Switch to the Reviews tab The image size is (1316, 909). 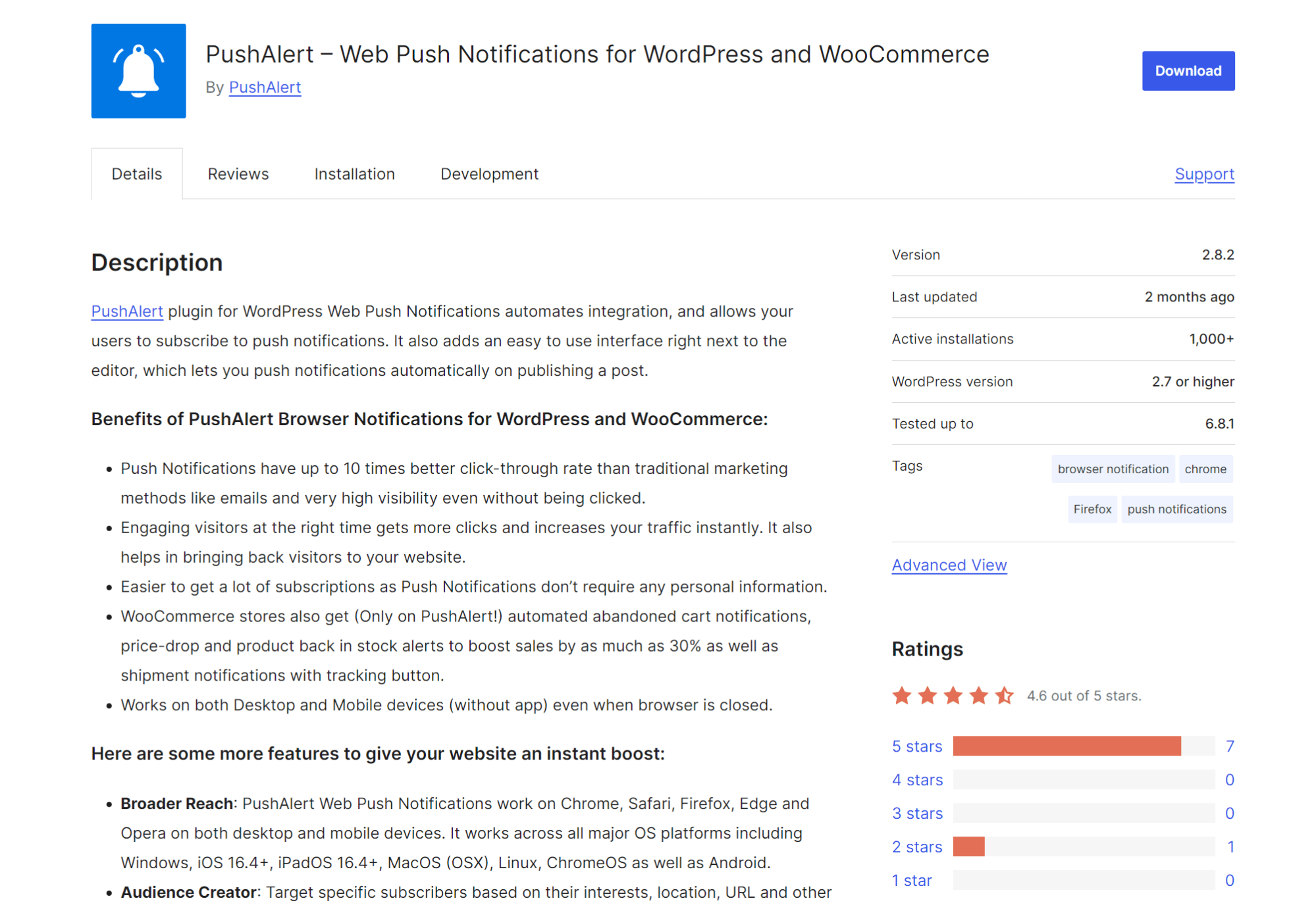pyautogui.click(x=238, y=174)
